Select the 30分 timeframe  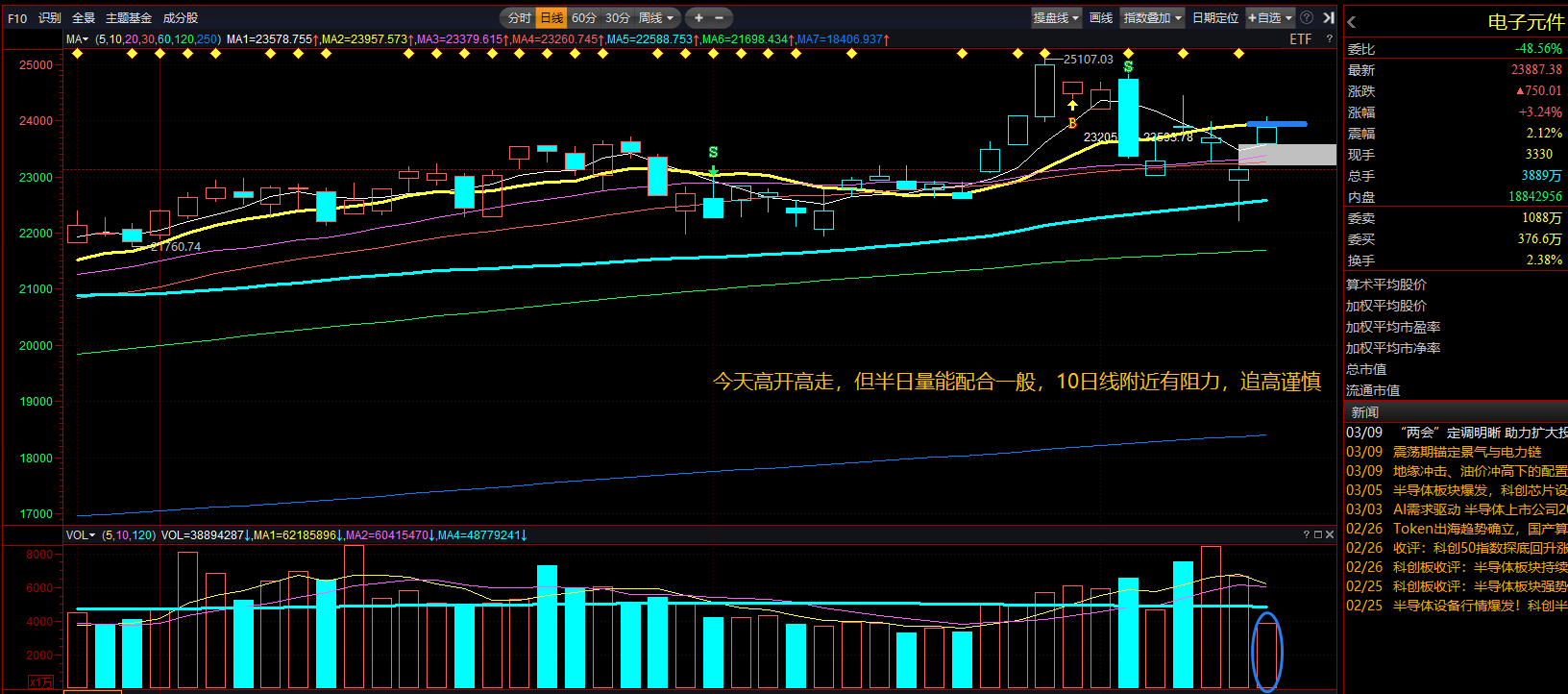pos(617,17)
